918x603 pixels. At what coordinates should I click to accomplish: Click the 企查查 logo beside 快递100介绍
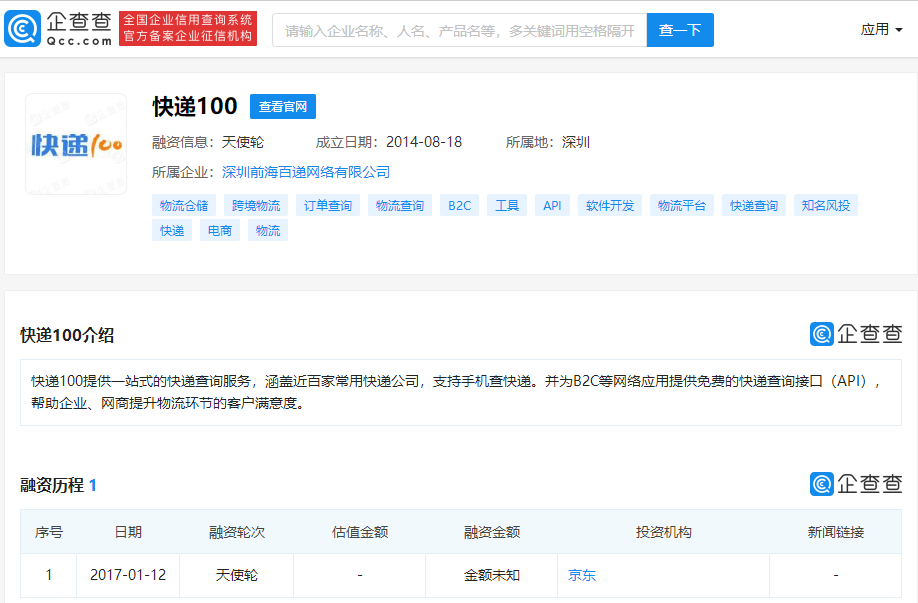click(x=856, y=334)
